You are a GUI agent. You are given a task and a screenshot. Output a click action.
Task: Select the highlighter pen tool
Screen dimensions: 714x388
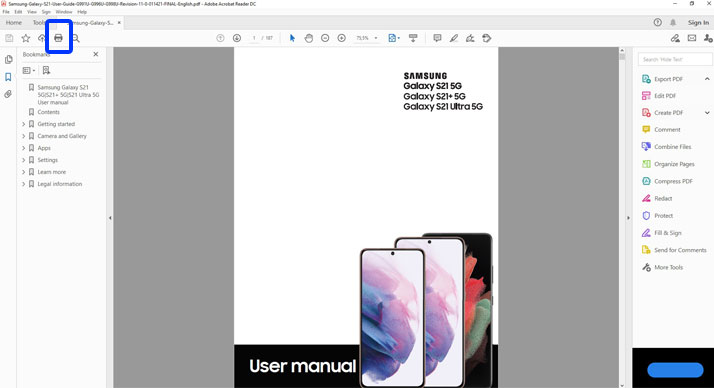(x=454, y=38)
